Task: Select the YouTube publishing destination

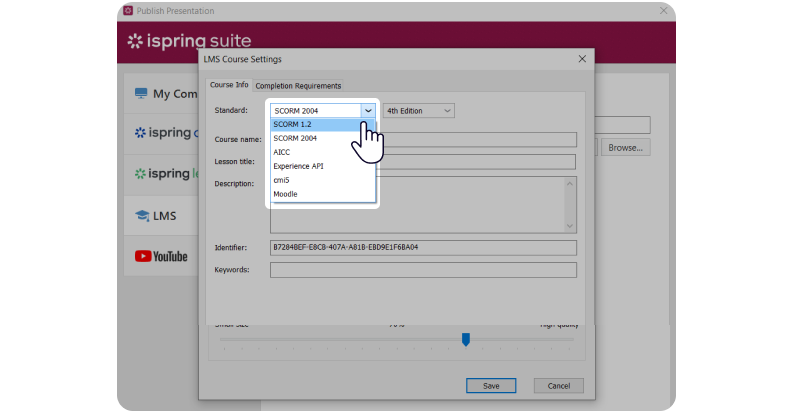Action: tap(162, 256)
